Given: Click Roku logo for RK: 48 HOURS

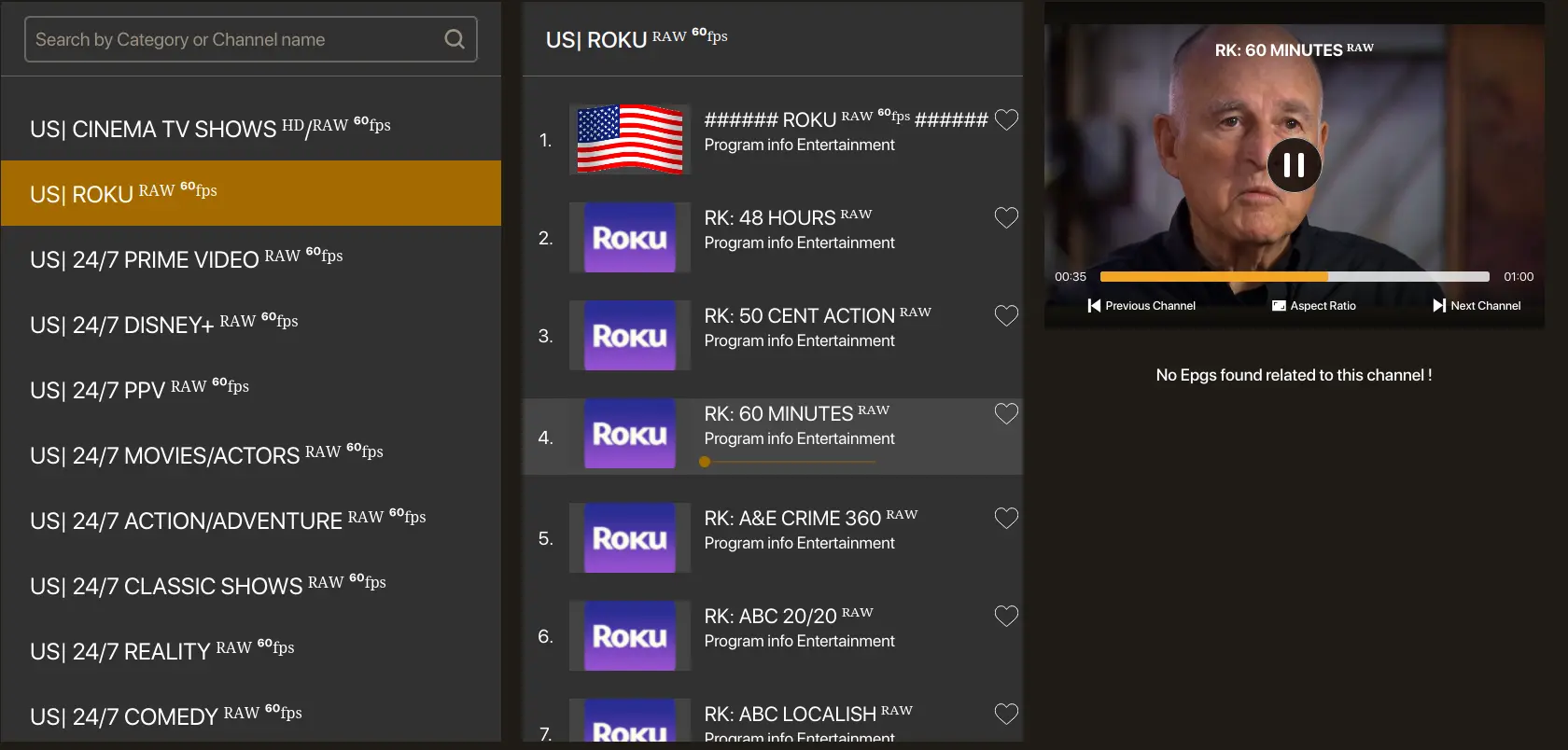Looking at the screenshot, I should pos(630,238).
